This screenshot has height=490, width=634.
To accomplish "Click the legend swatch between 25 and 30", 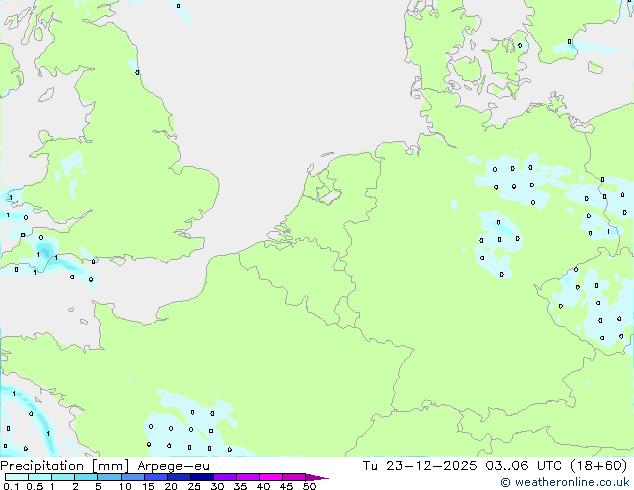I will click(201, 477).
